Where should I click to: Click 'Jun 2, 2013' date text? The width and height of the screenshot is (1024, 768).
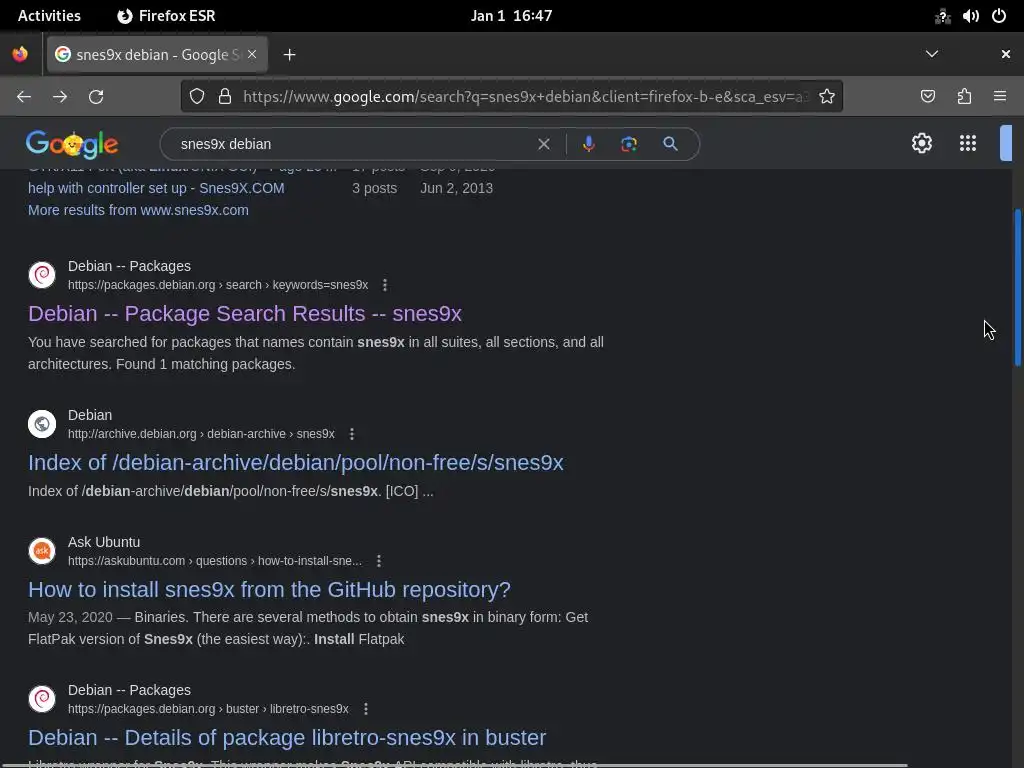(x=456, y=189)
